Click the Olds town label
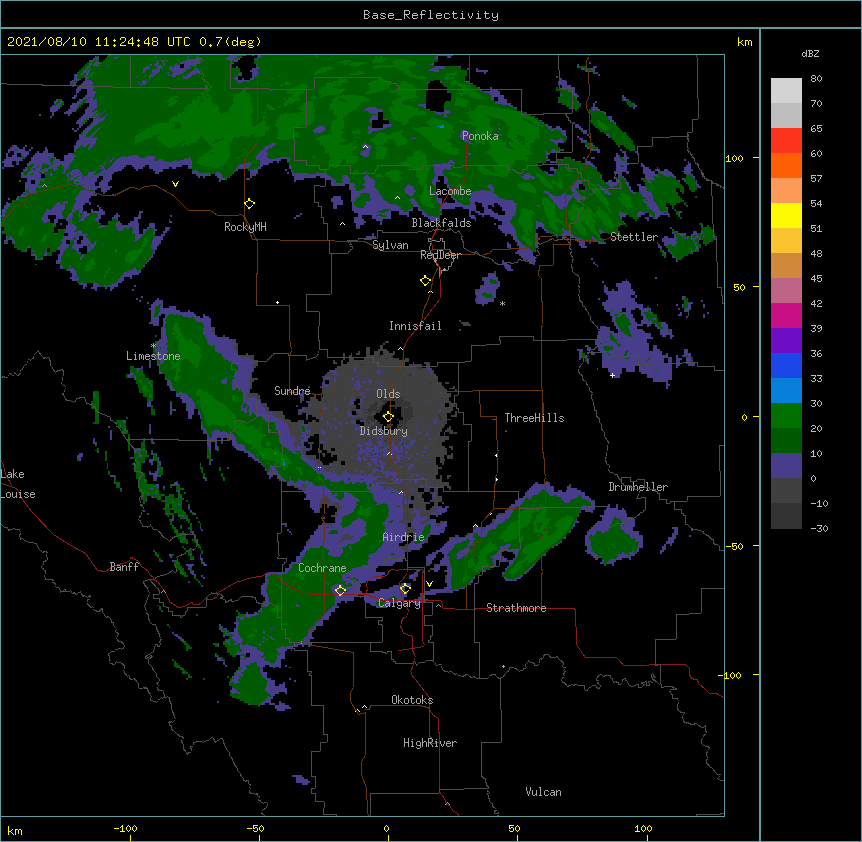 [x=388, y=394]
